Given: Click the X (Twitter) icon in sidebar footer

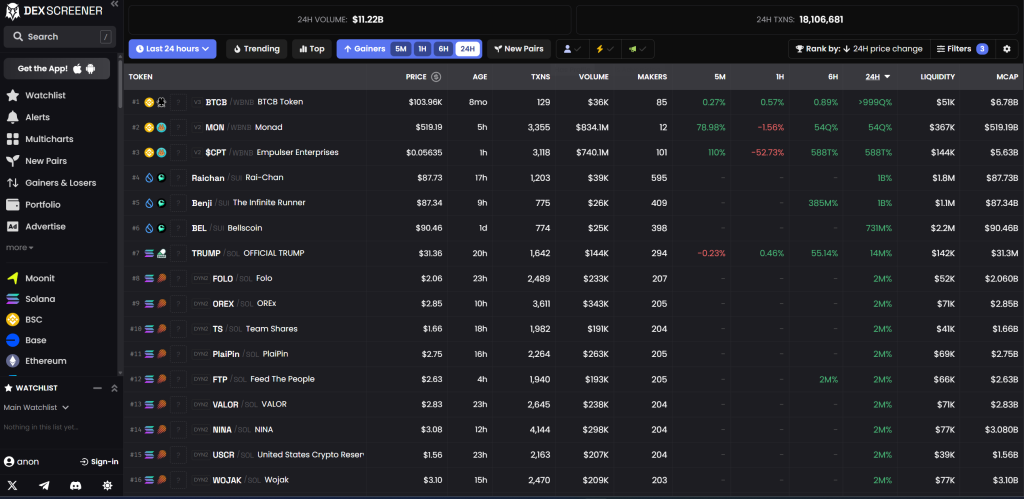Looking at the screenshot, I should coord(12,485).
